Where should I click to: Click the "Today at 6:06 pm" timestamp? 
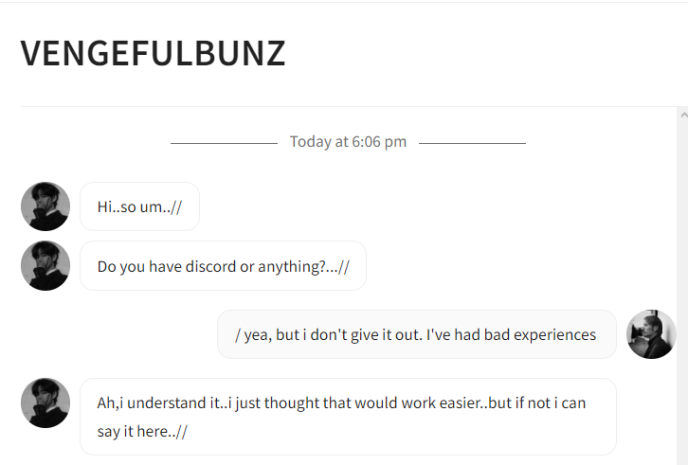pos(348,142)
